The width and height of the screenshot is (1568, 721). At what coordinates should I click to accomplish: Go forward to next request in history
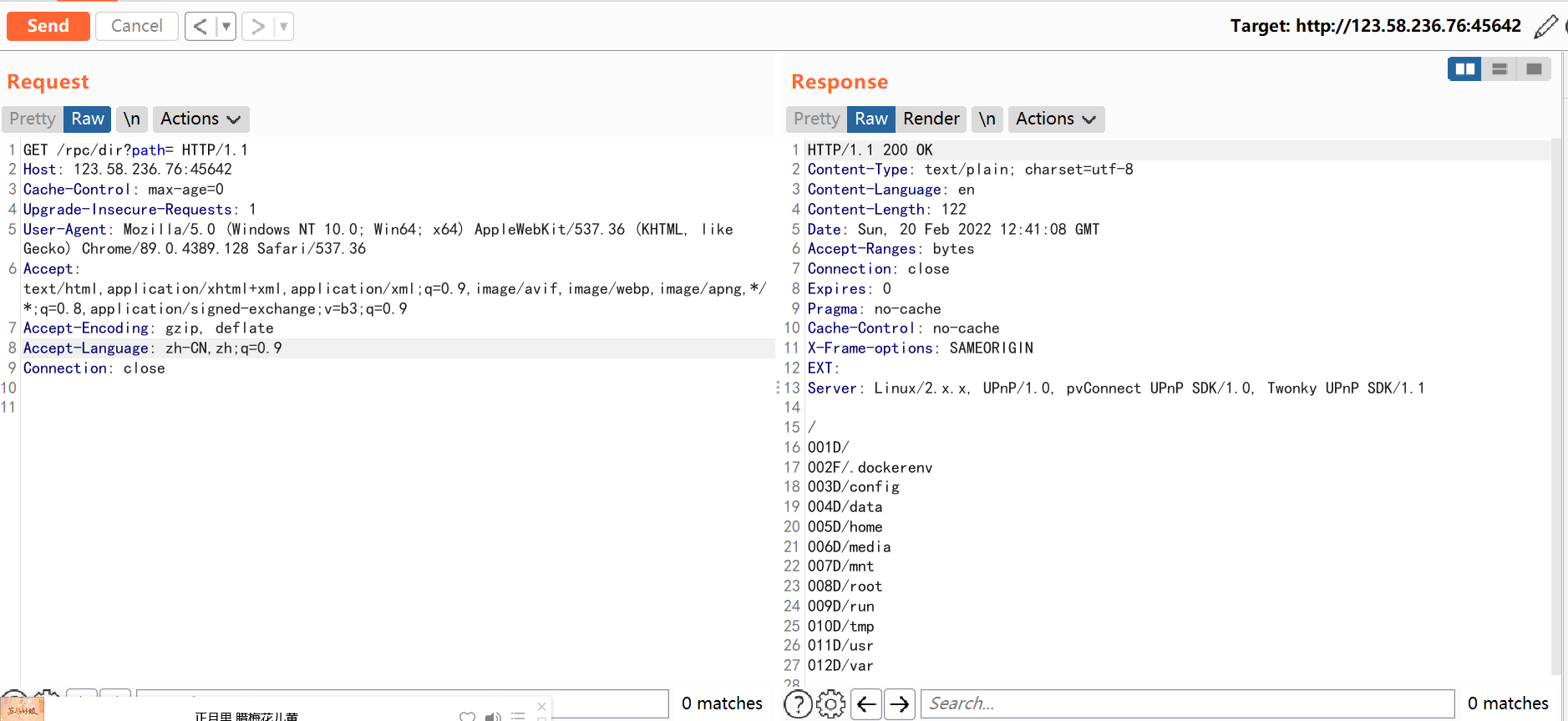tap(257, 27)
